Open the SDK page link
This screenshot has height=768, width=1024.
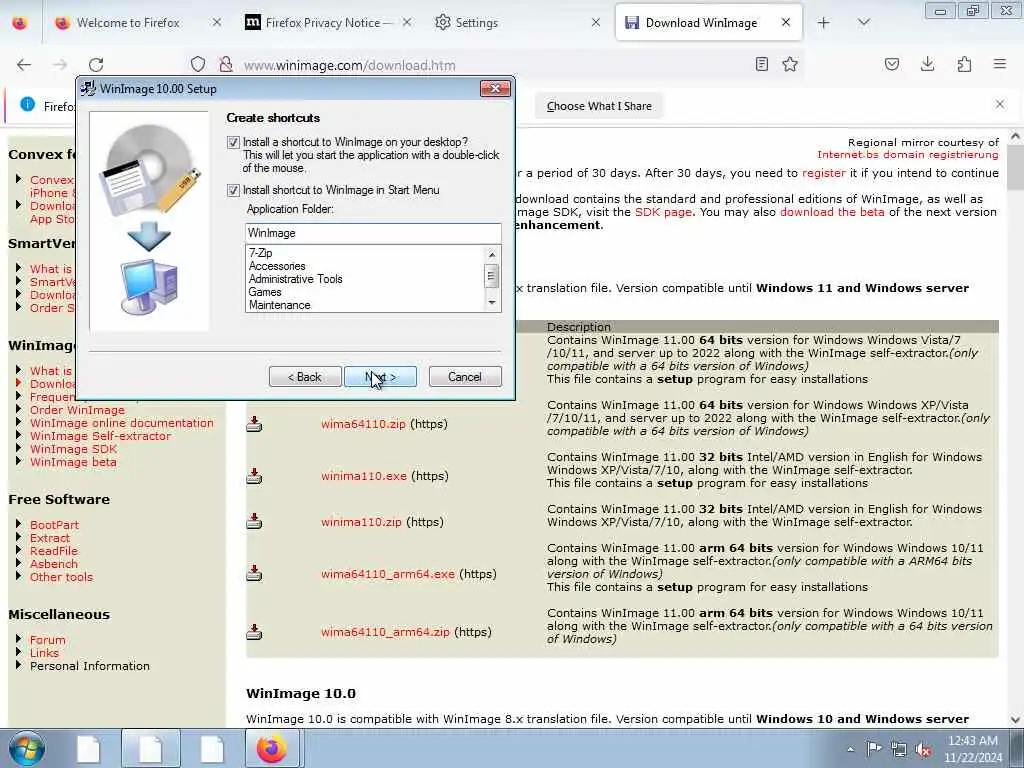click(x=663, y=212)
